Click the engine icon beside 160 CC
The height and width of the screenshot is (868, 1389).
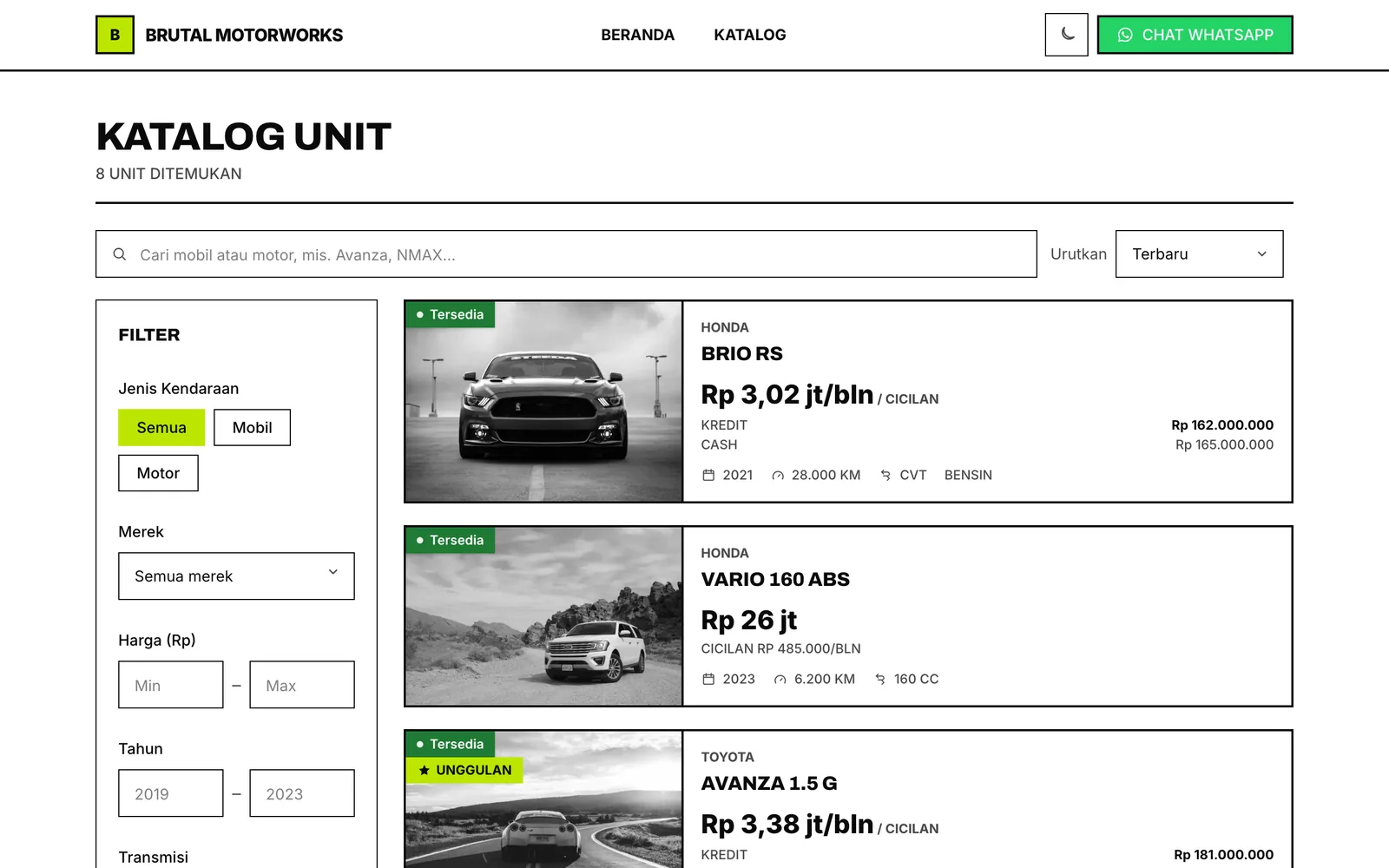[880, 679]
